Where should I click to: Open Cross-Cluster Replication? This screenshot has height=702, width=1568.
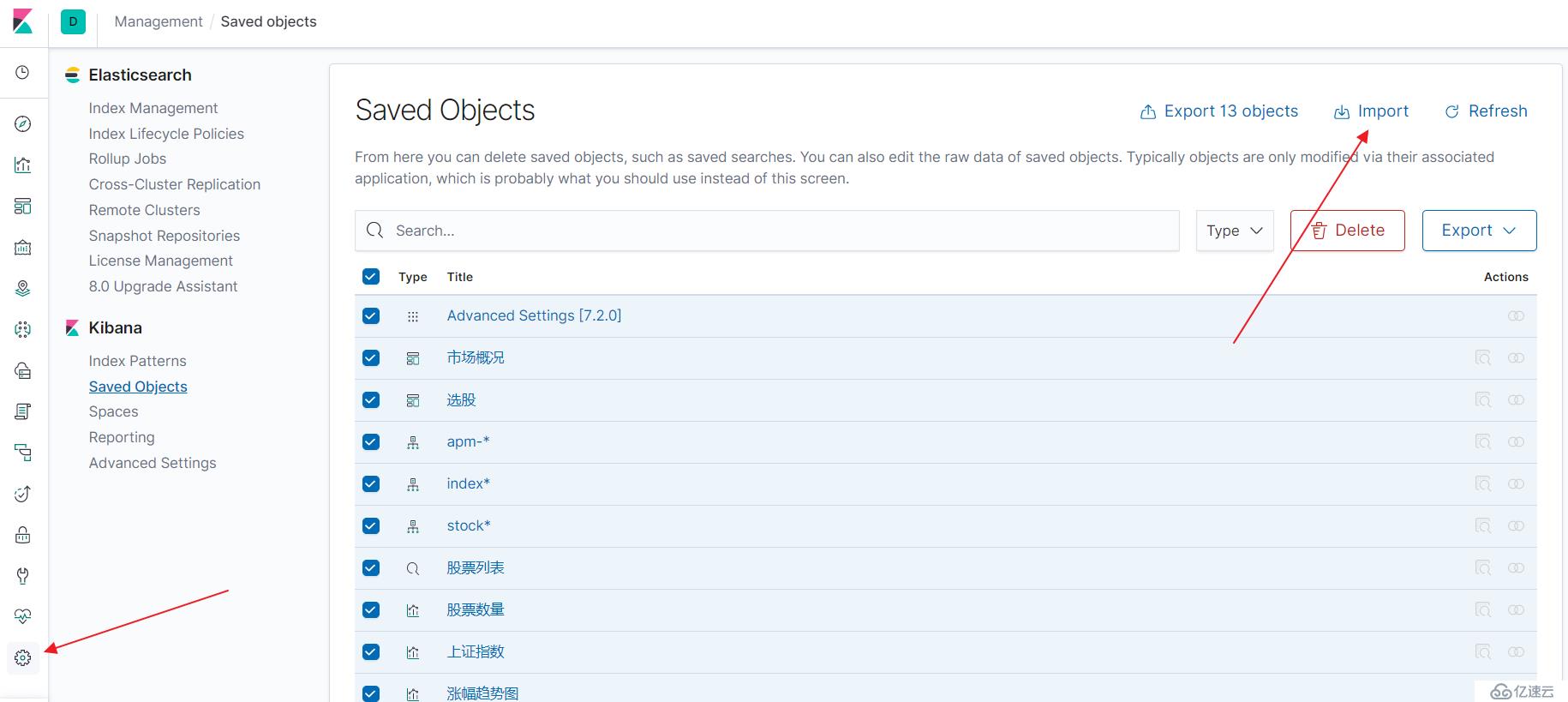[x=175, y=184]
